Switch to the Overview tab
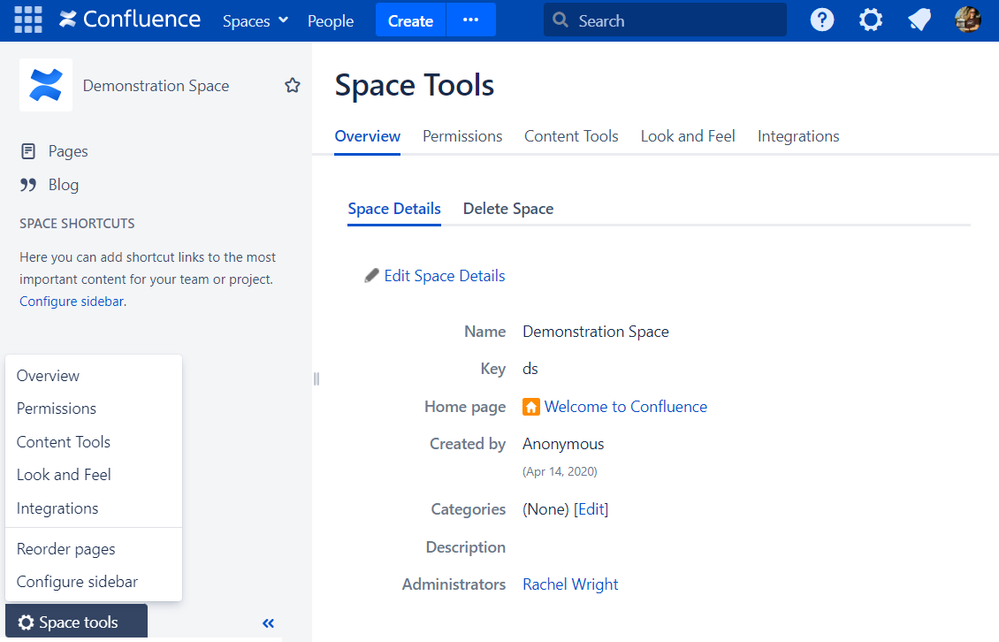Image resolution: width=999 pixels, height=642 pixels. pyautogui.click(x=368, y=136)
